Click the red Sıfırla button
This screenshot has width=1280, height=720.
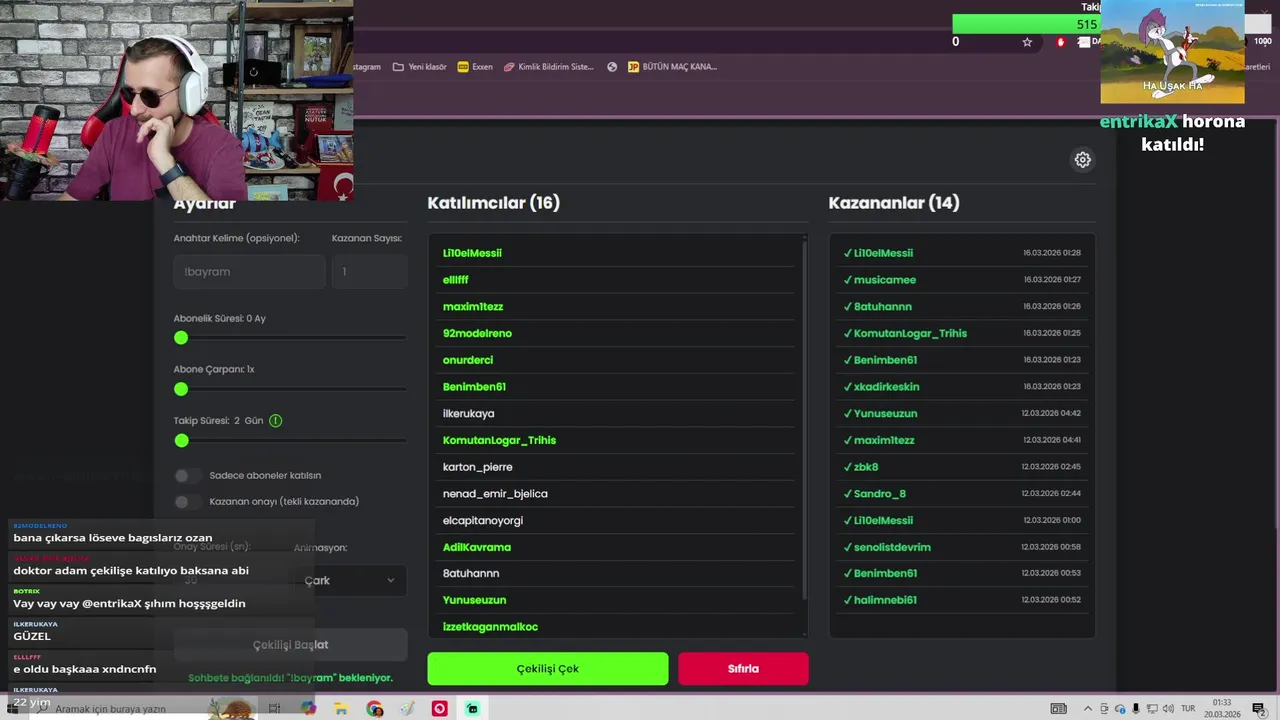(743, 669)
